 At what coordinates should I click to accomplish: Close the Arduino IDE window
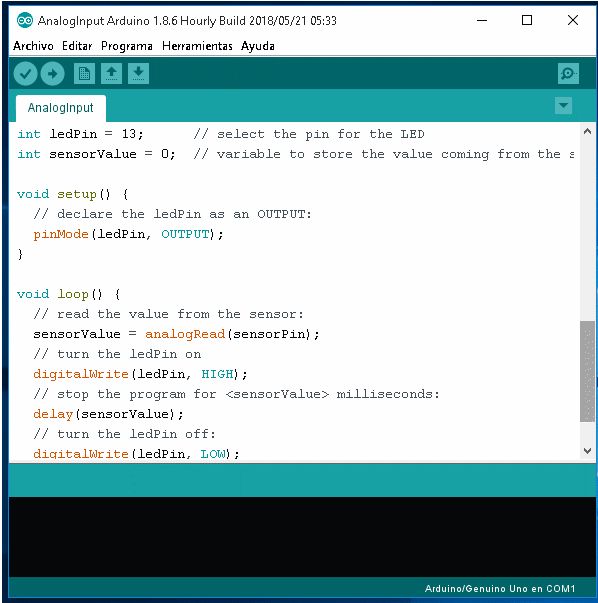point(573,20)
